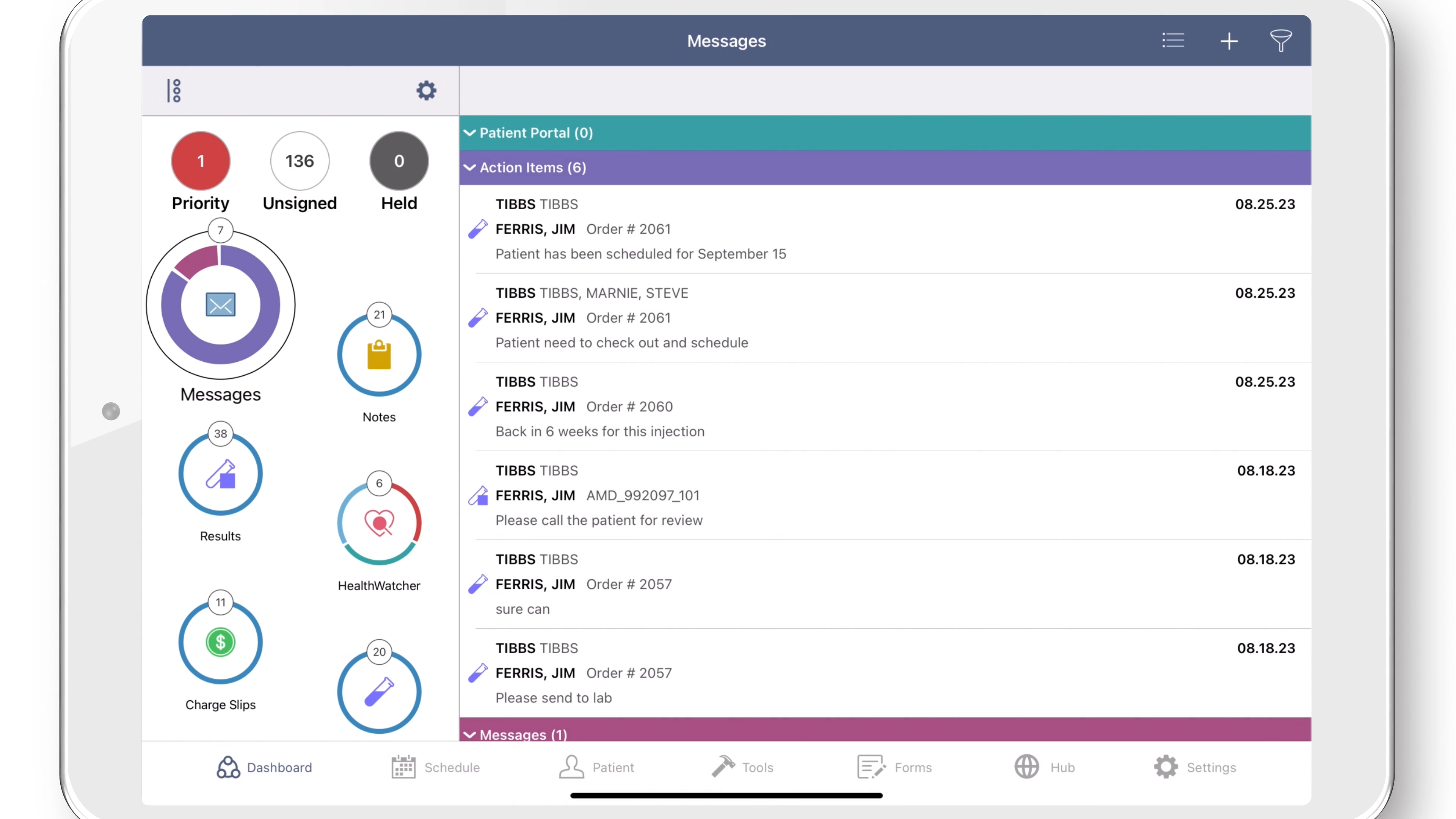Collapse the Action Items (6) section
Screen dimensions: 1456x819
pos(885,167)
